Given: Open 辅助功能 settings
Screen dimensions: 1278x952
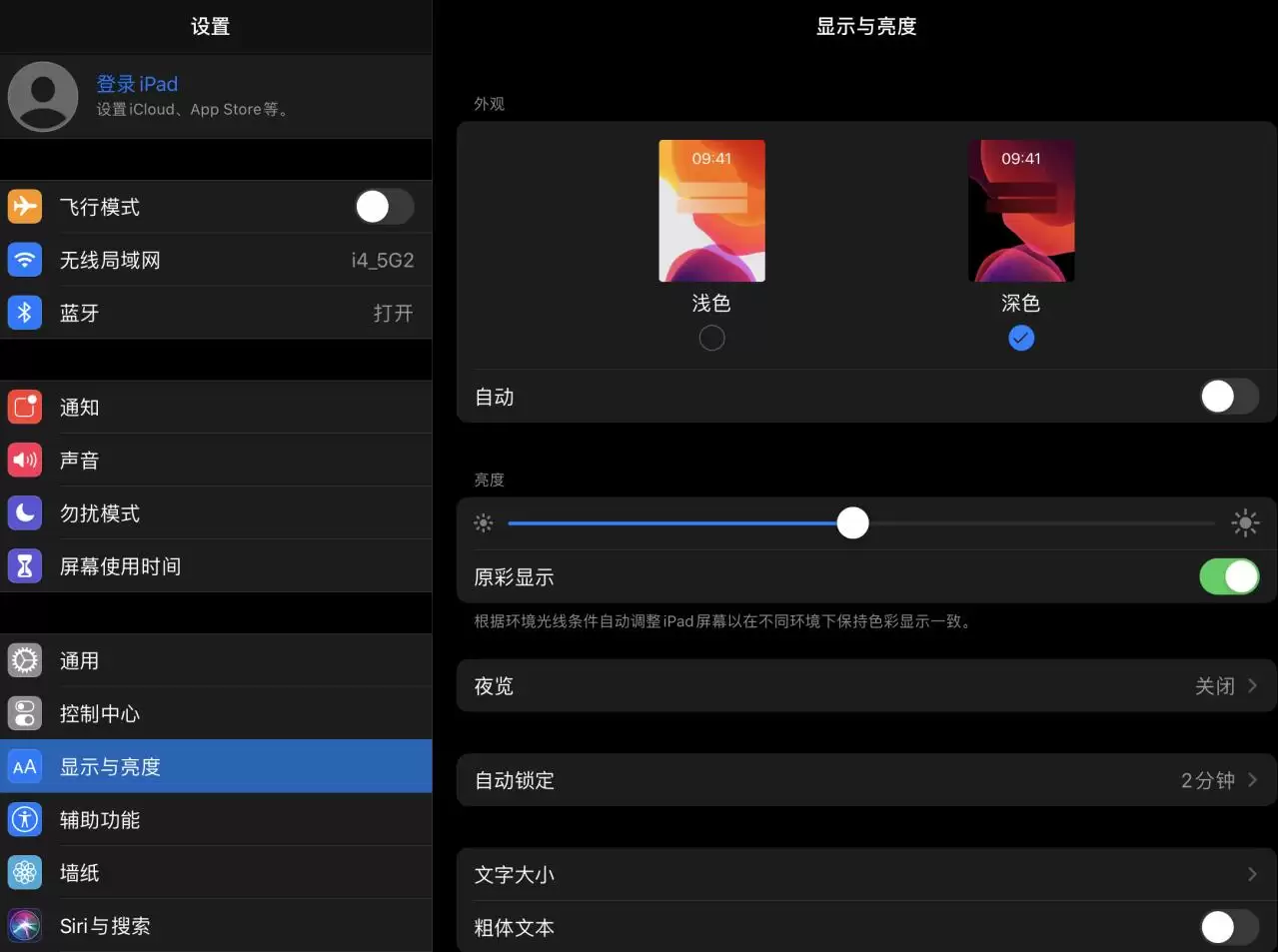Looking at the screenshot, I should click(216, 819).
